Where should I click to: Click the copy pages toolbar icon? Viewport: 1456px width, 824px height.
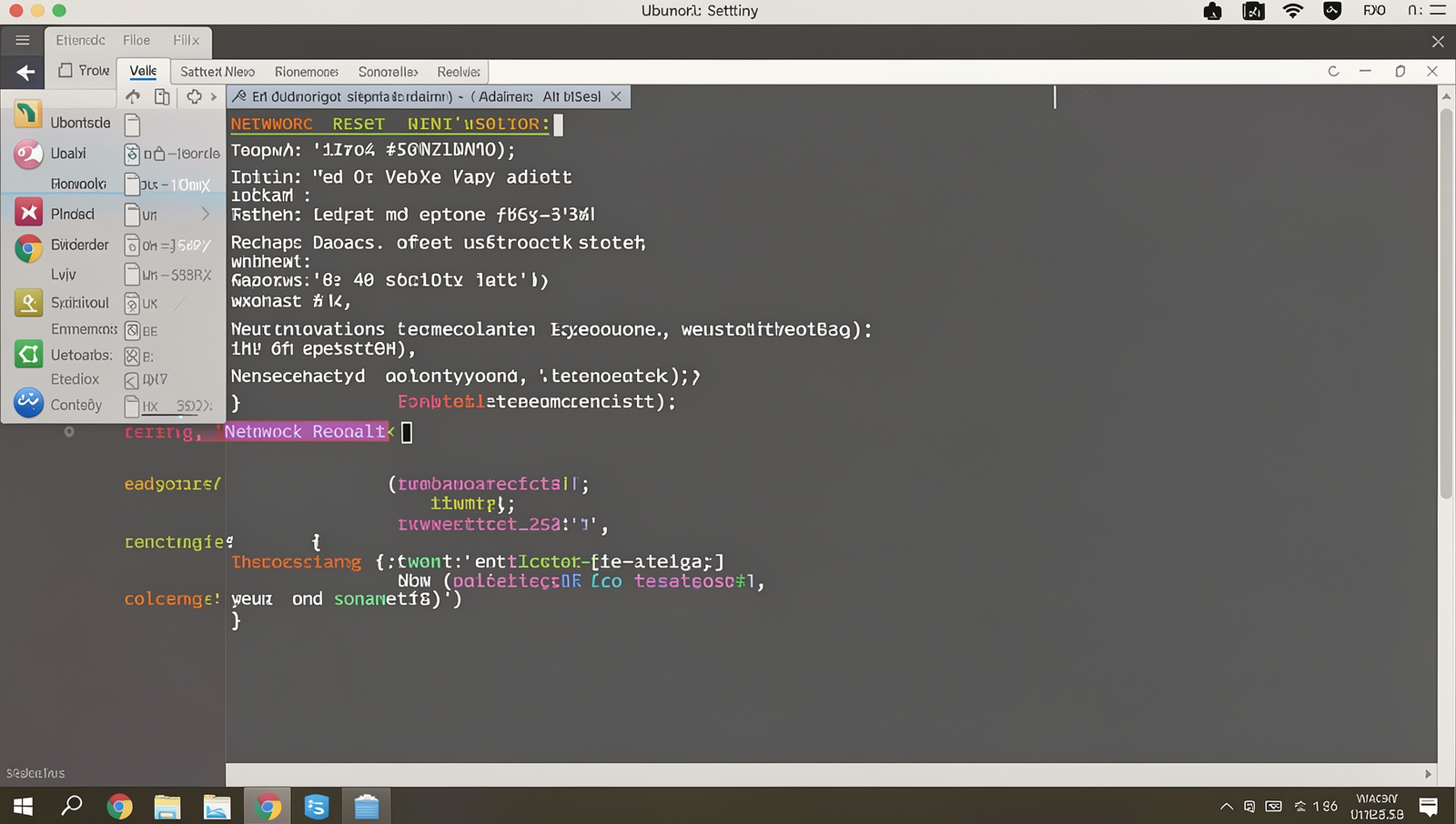coord(162,96)
